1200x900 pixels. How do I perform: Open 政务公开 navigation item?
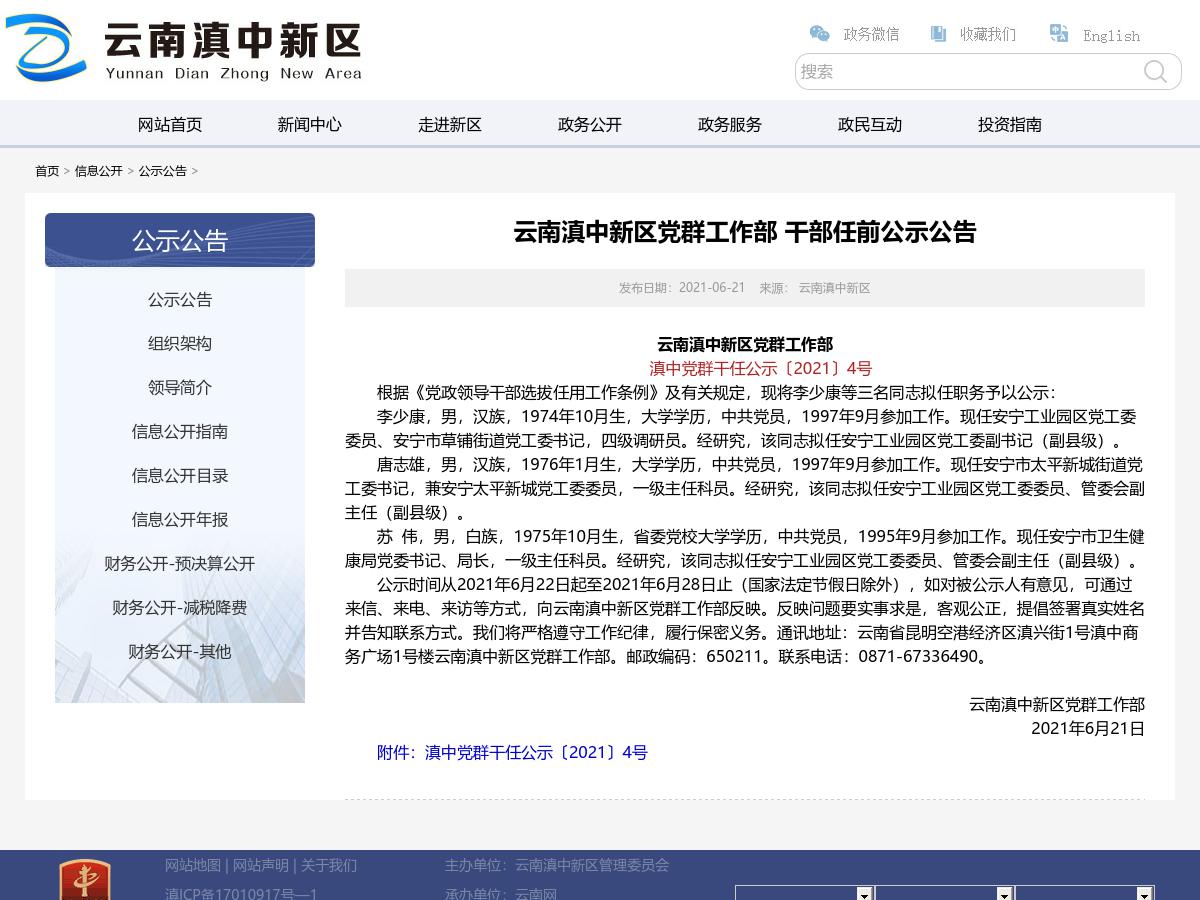[x=590, y=125]
